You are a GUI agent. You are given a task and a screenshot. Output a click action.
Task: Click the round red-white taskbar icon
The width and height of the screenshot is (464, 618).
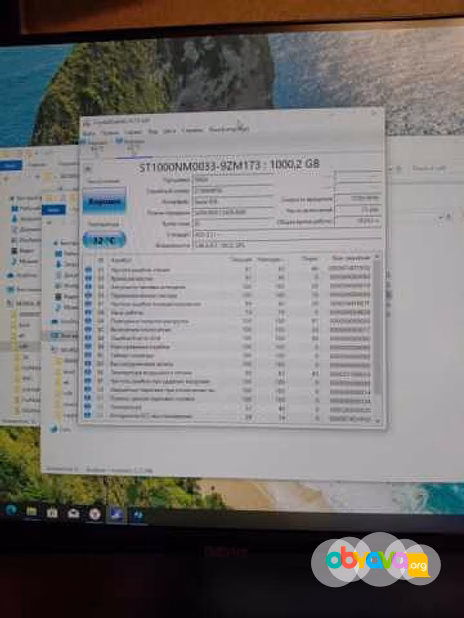coord(95,514)
